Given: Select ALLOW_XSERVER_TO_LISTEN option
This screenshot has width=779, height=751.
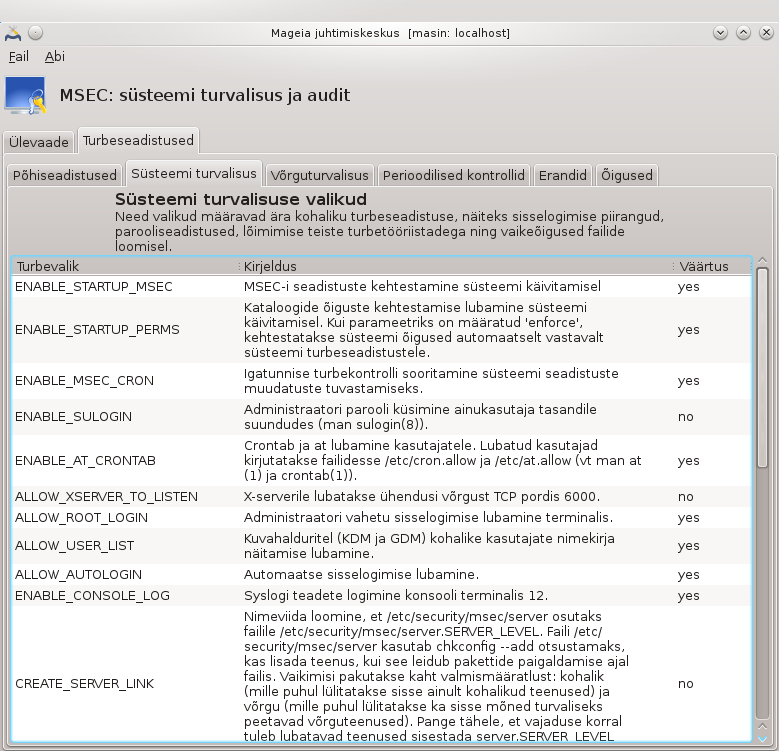Looking at the screenshot, I should (382, 497).
